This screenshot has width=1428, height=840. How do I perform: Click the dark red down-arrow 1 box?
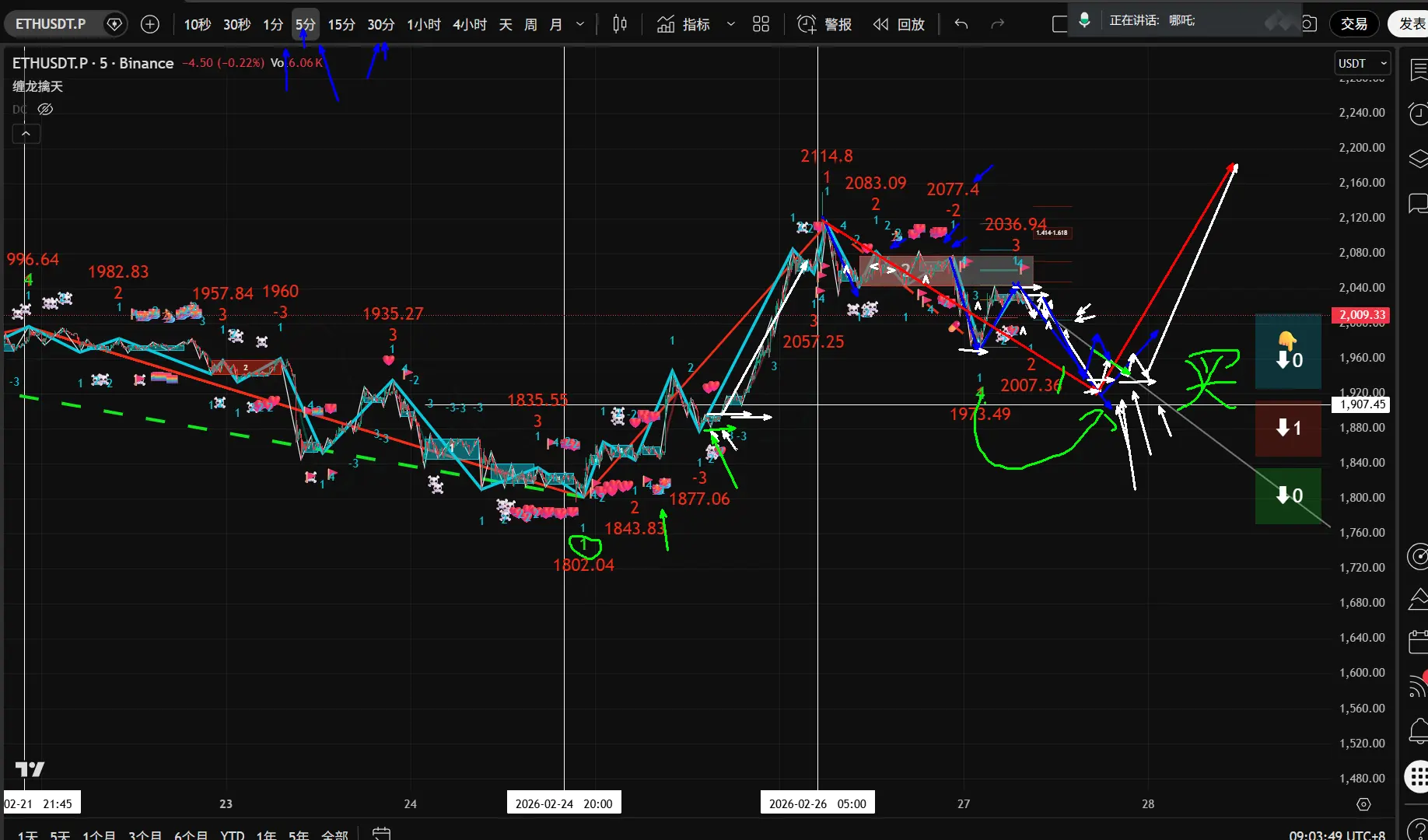click(x=1288, y=428)
